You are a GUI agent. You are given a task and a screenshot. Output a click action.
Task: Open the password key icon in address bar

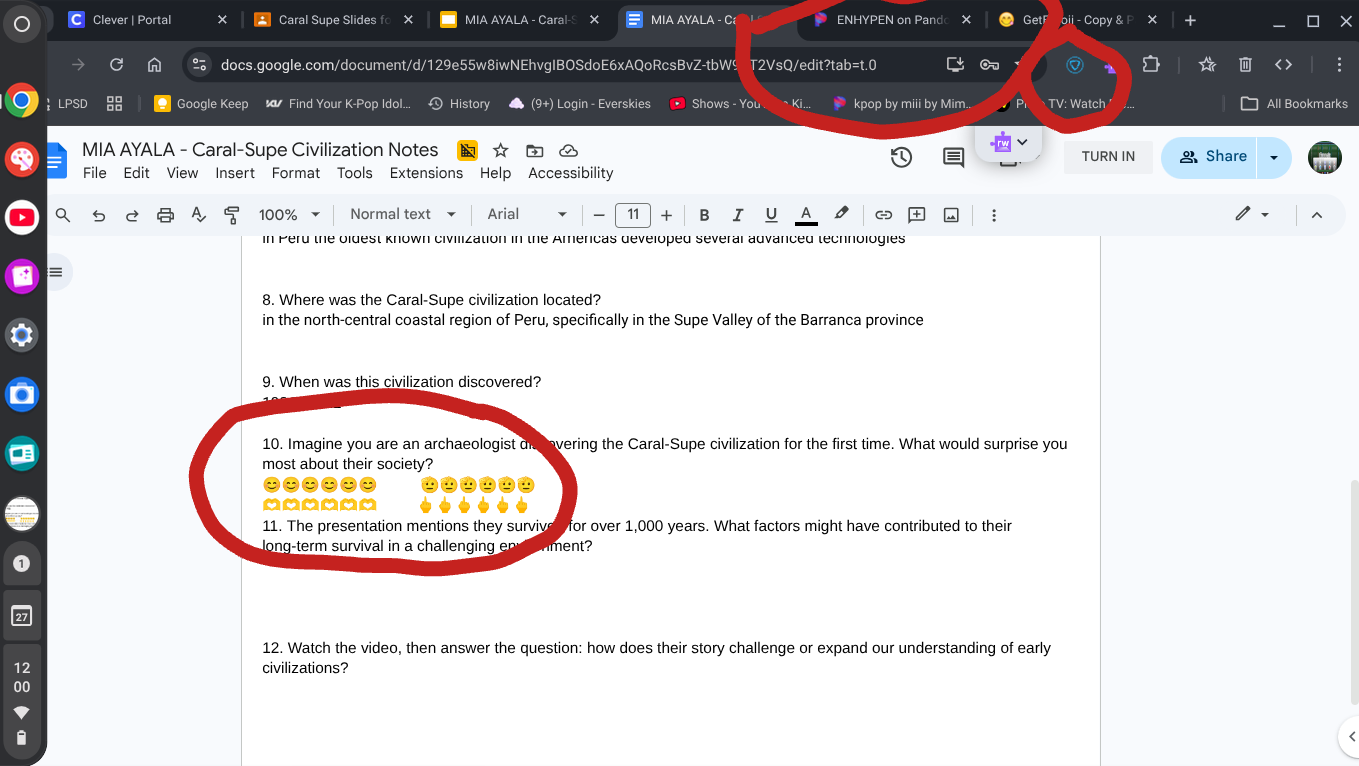[x=989, y=65]
